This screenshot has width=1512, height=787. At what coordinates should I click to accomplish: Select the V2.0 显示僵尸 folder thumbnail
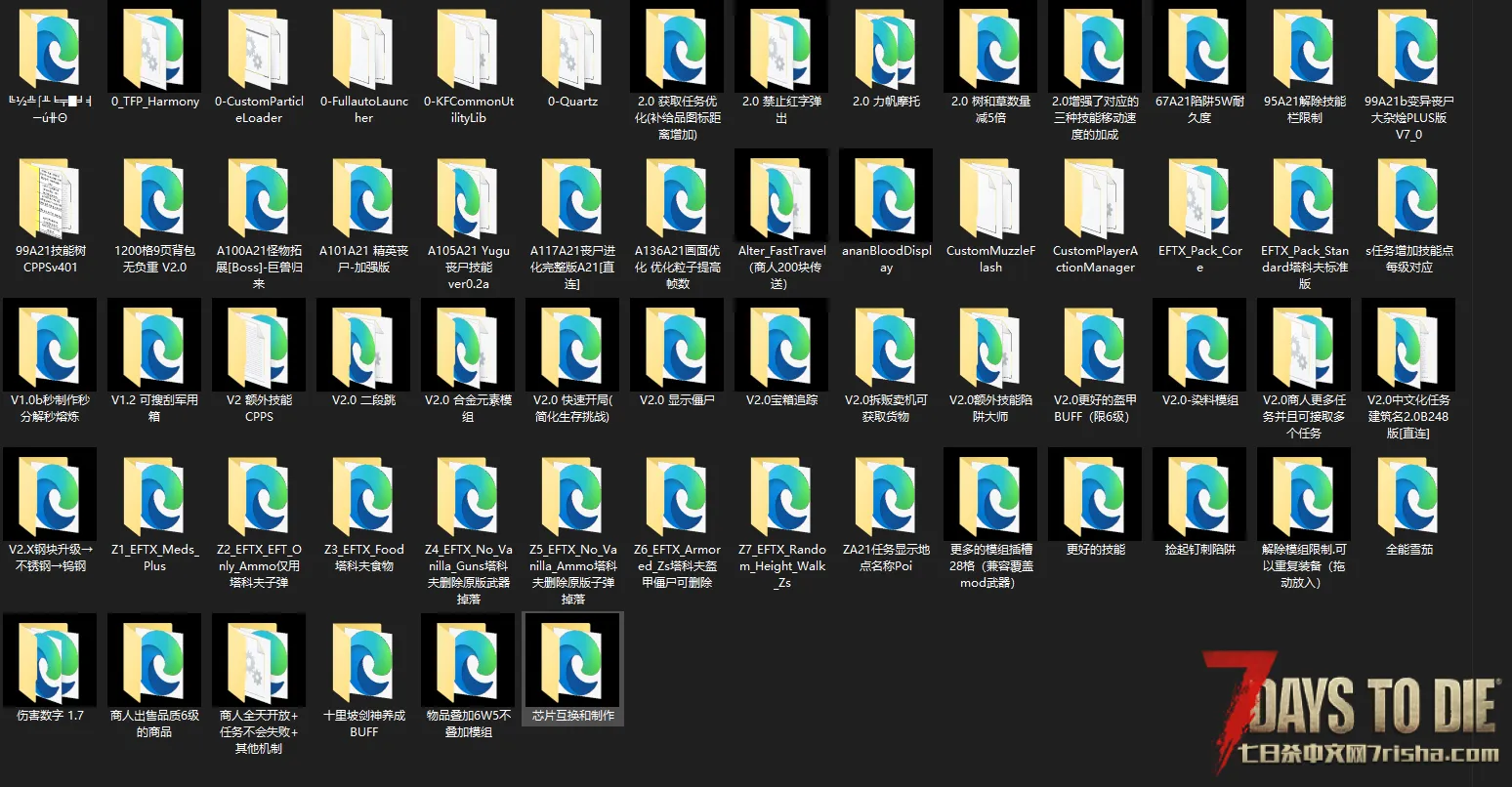click(677, 348)
